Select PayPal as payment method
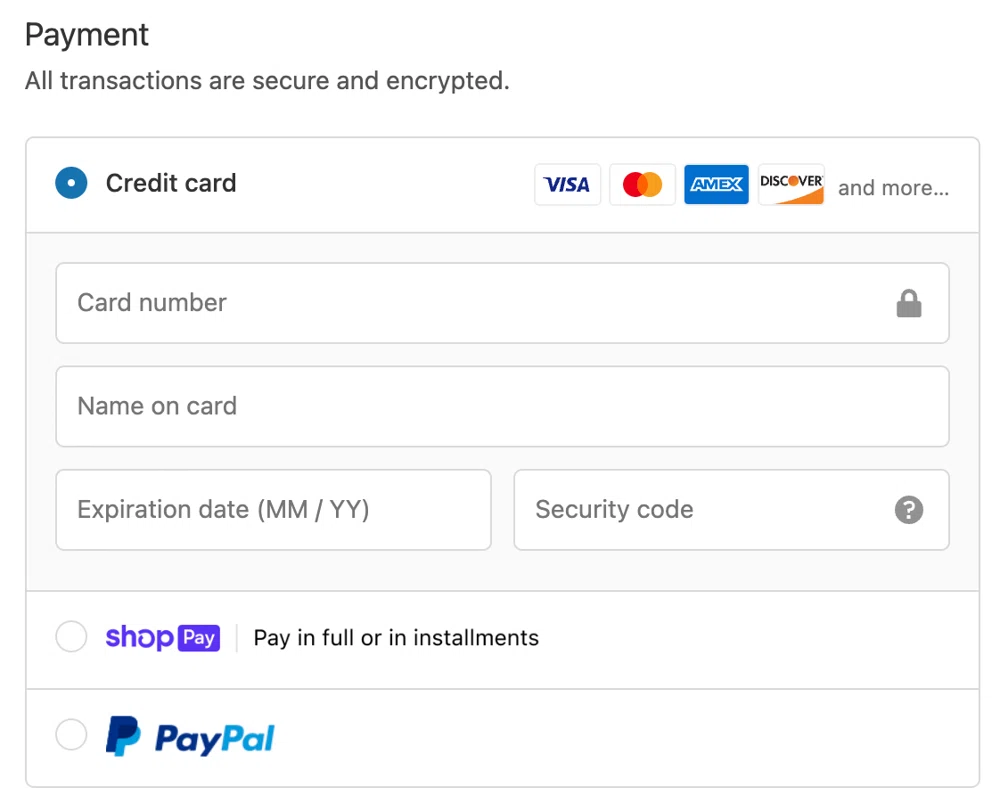The image size is (1000, 804). pos(71,734)
